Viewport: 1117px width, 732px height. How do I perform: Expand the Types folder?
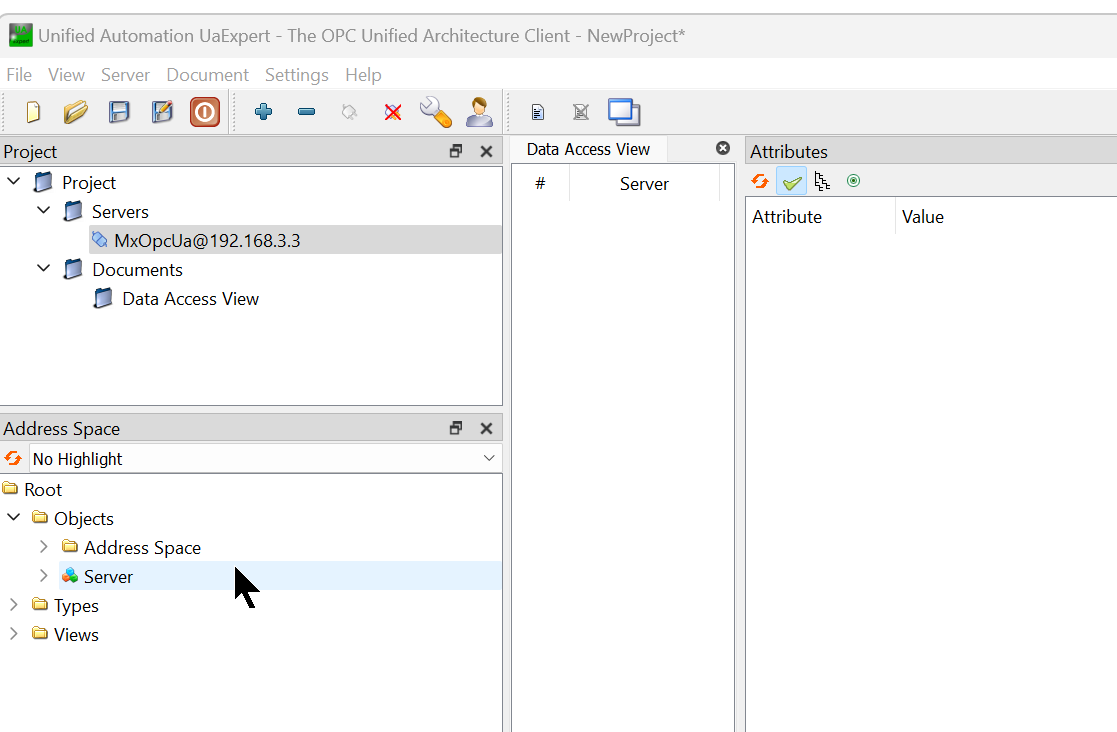tap(14, 605)
